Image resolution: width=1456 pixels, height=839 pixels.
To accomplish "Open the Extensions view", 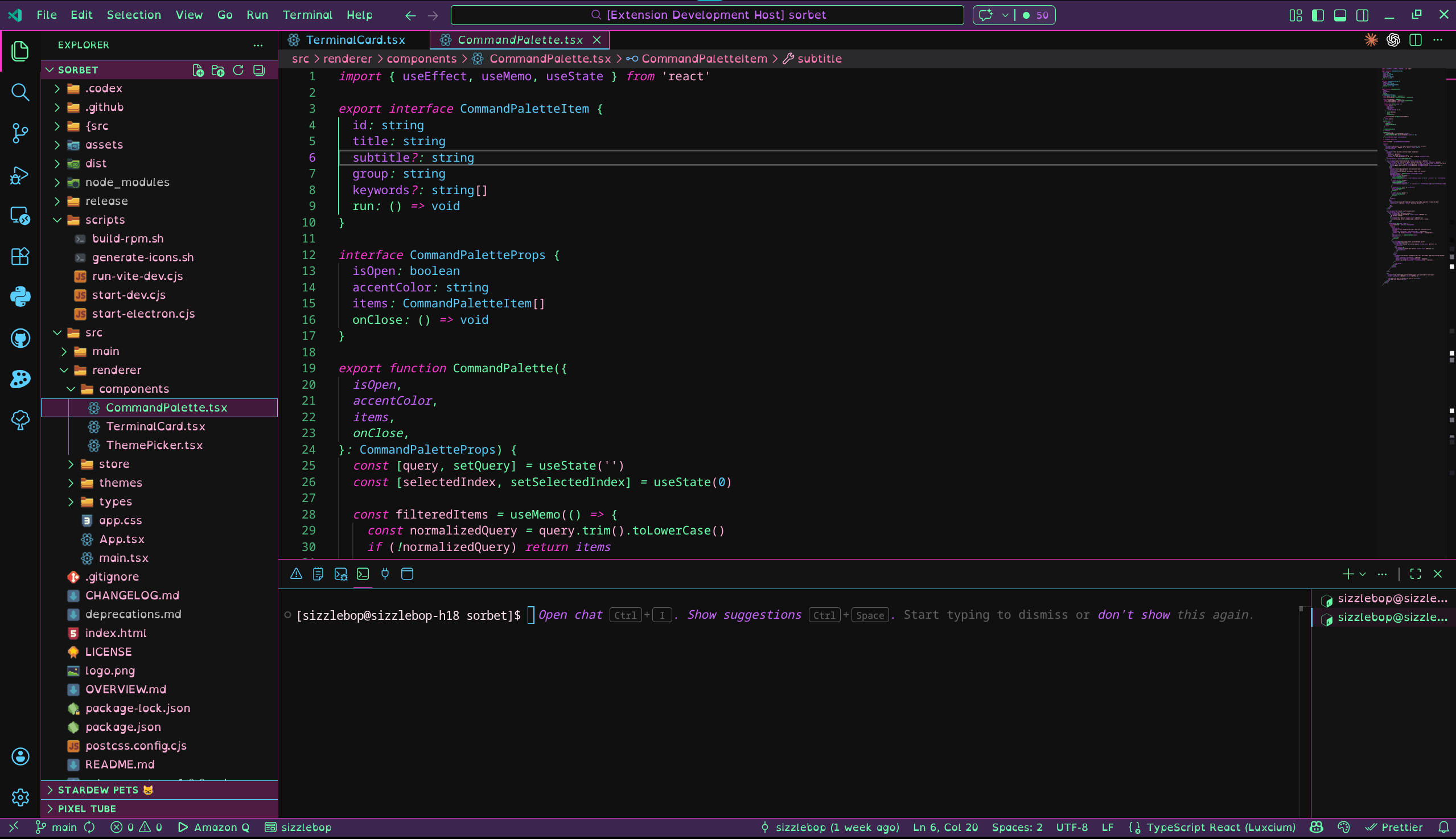I will [x=20, y=256].
